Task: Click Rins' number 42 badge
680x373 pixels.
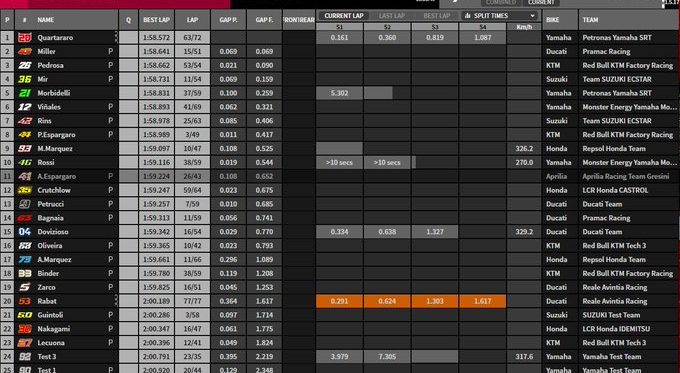Action: [25, 121]
